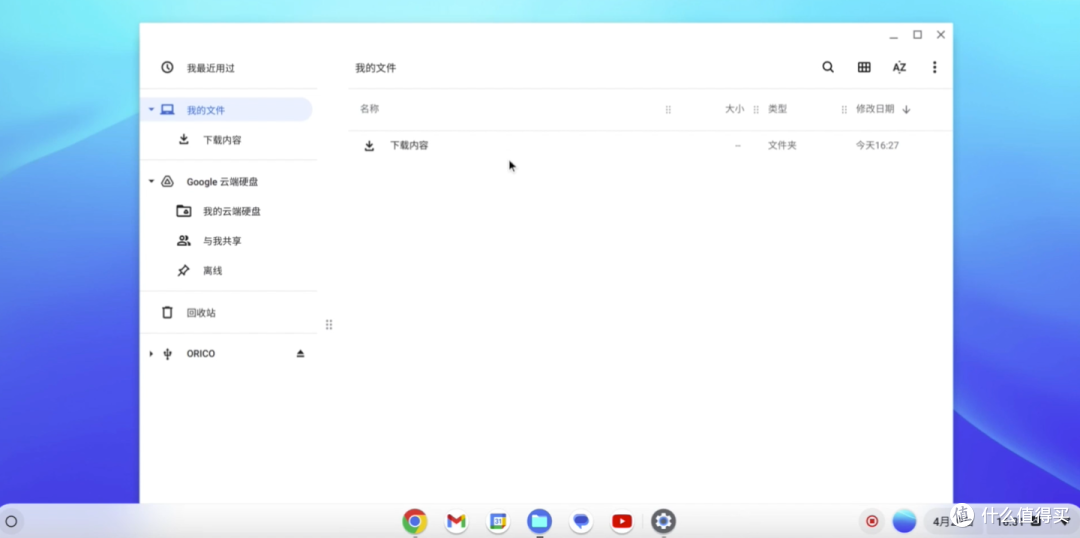The width and height of the screenshot is (1080, 538).
Task: Open Gmail from the shelf
Action: pyautogui.click(x=456, y=521)
